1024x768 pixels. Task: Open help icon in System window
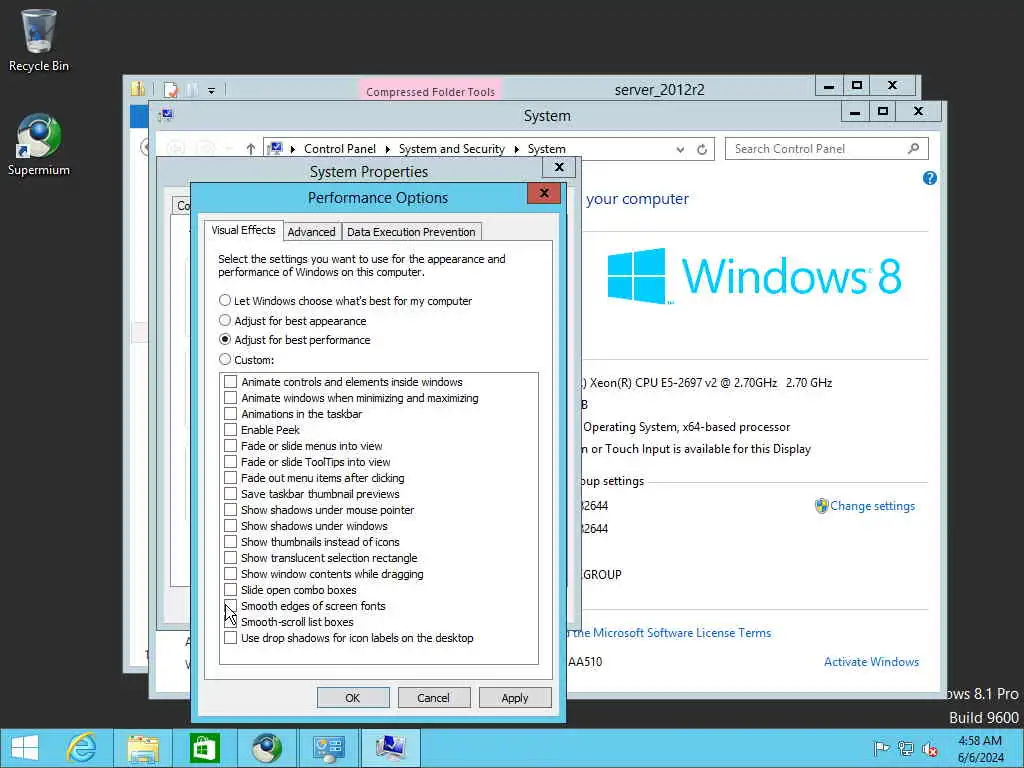point(930,178)
